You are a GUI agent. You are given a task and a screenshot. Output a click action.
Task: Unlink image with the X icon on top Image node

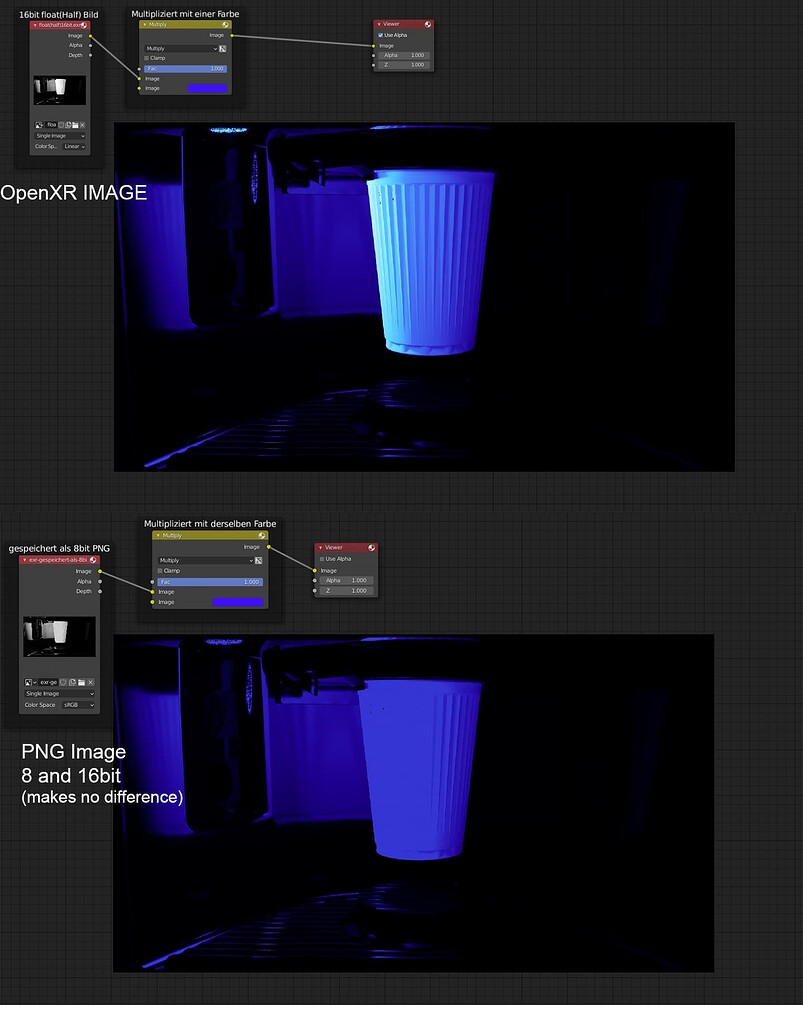(82, 125)
